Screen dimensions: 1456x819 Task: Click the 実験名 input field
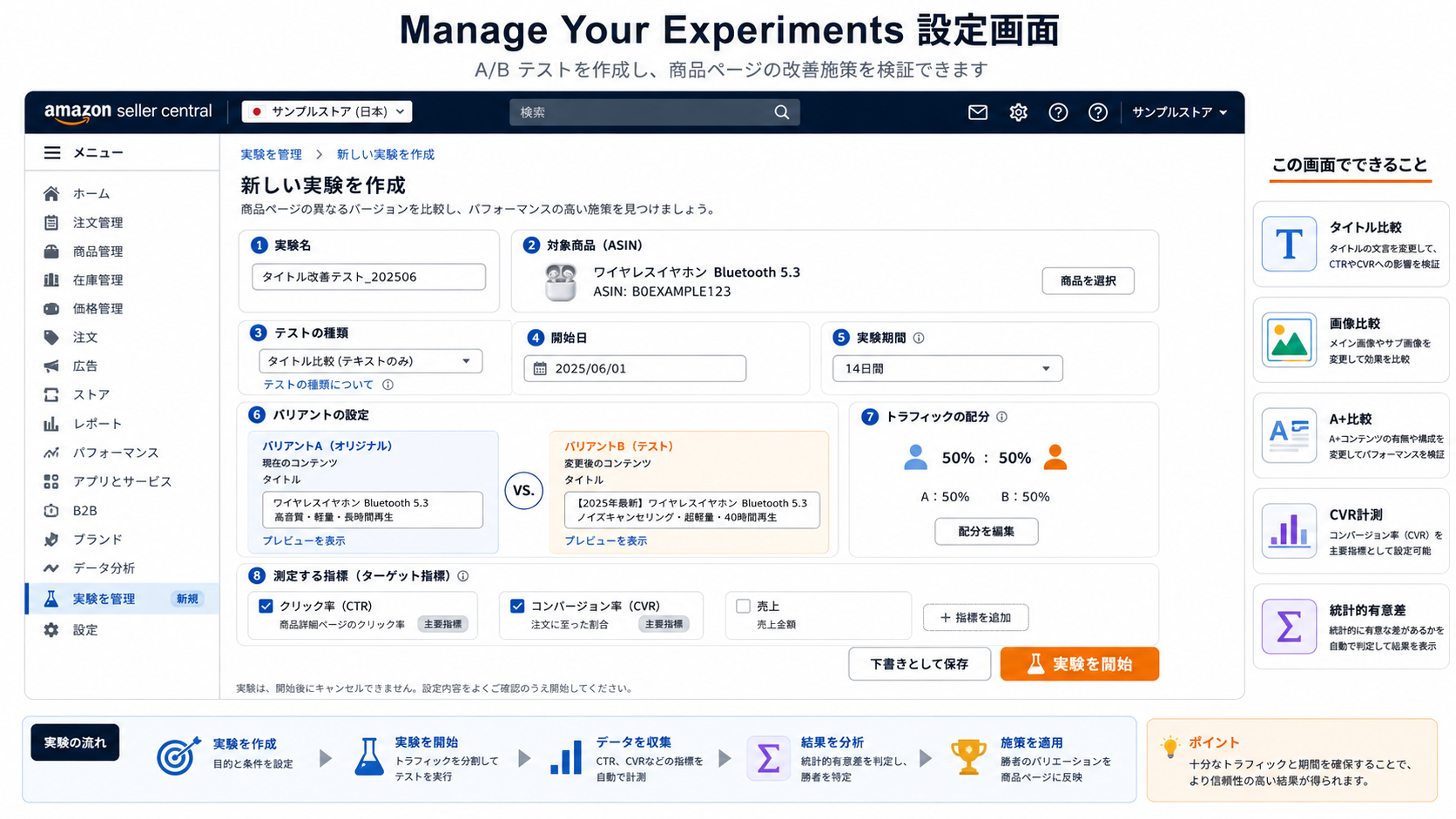click(x=368, y=277)
